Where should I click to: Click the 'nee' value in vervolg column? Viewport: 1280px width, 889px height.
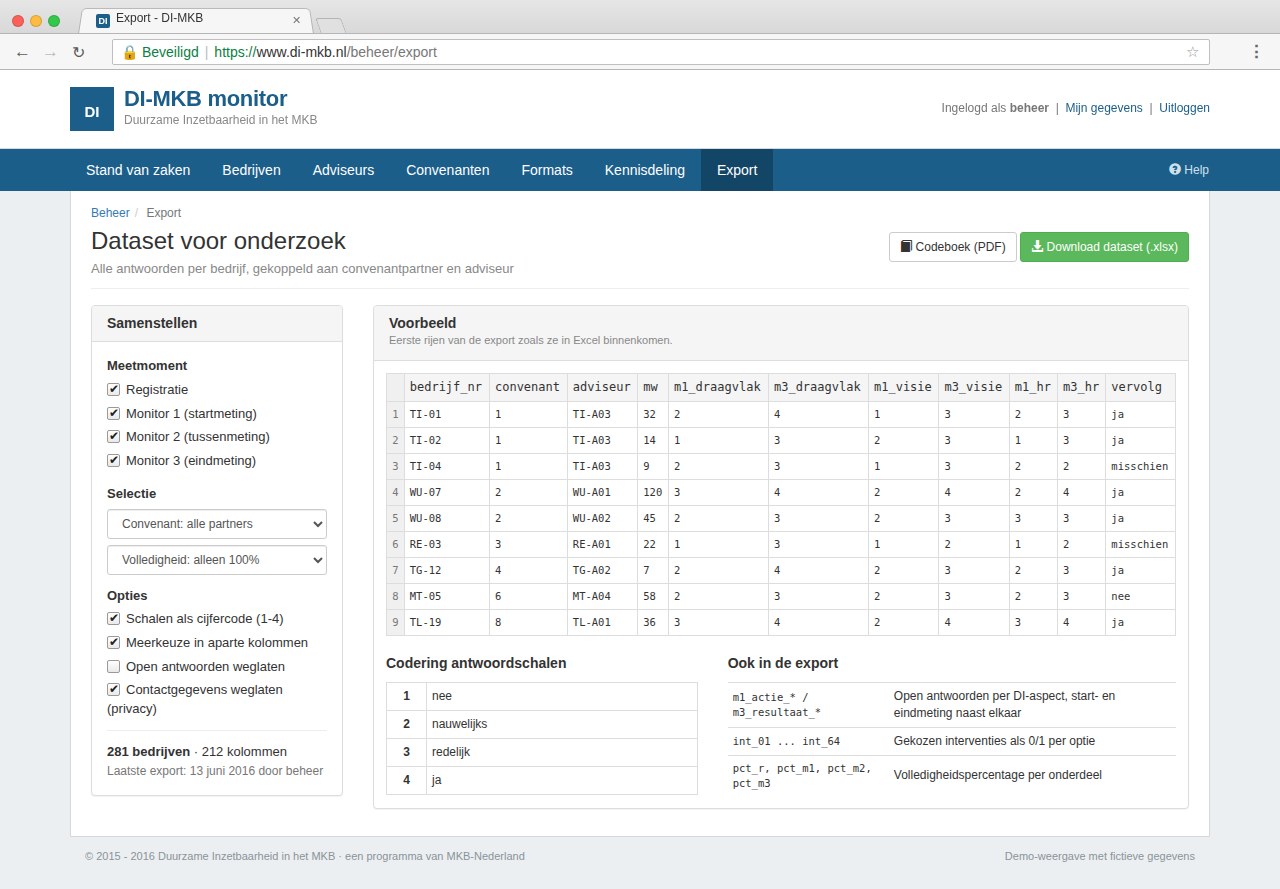pyautogui.click(x=1139, y=596)
